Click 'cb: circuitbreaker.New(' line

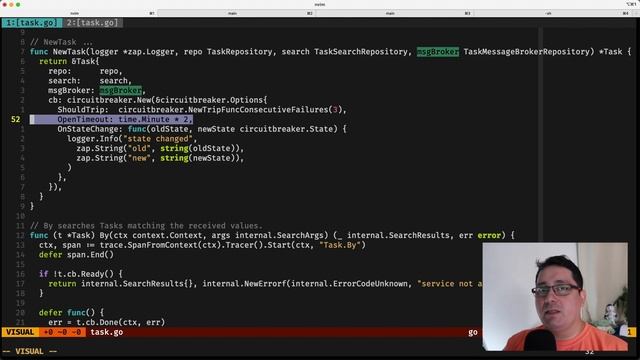(x=158, y=100)
